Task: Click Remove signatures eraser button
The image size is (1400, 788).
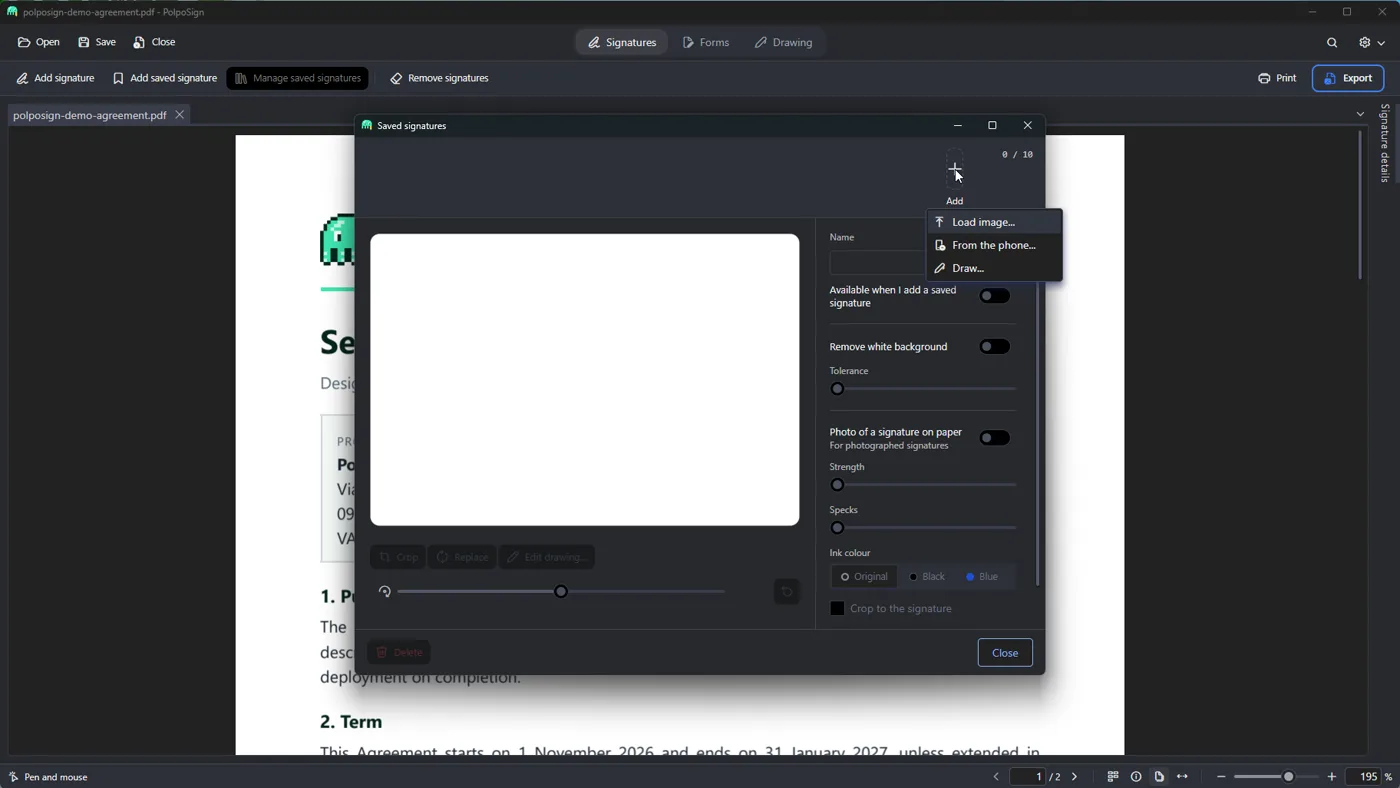Action: pyautogui.click(x=439, y=78)
